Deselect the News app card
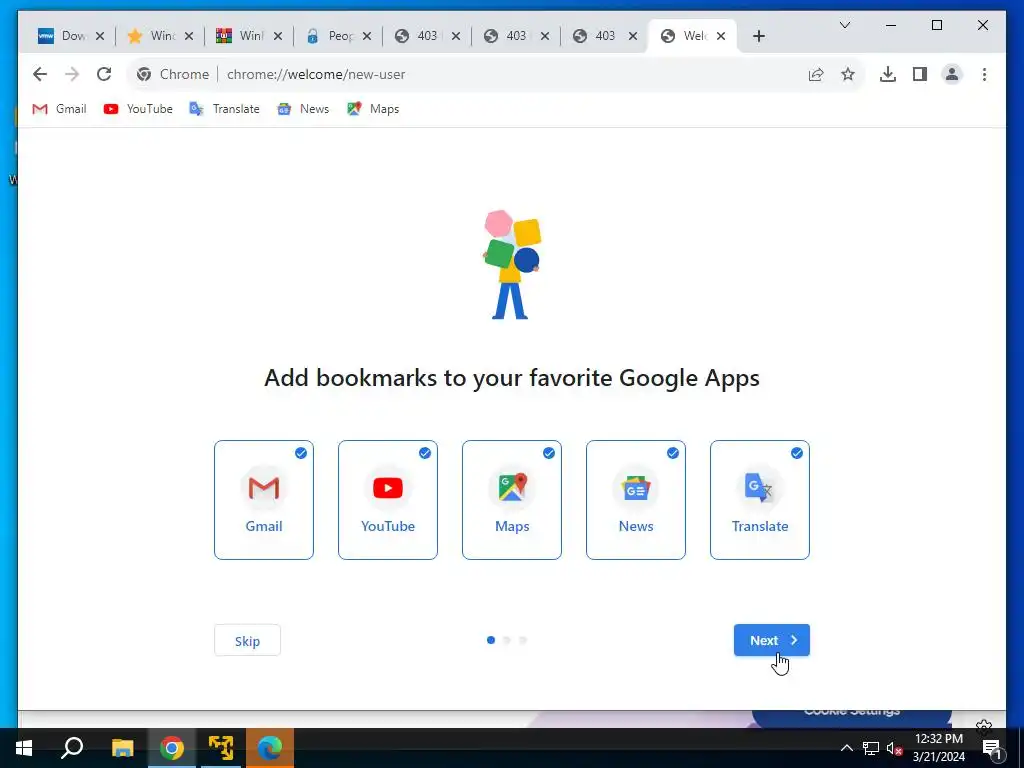 [x=636, y=500]
